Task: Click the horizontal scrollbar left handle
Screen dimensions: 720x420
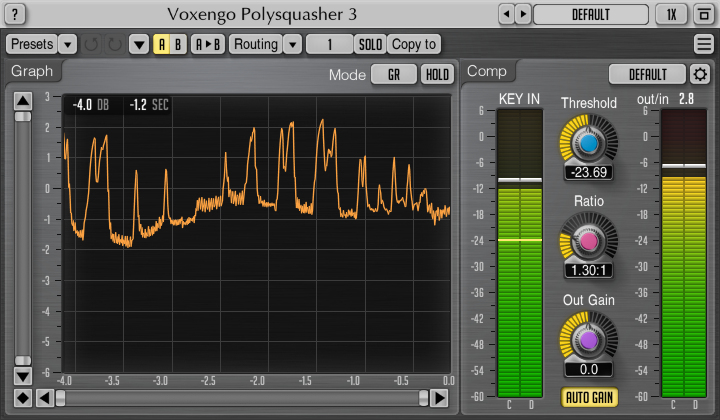Action: click(x=60, y=398)
